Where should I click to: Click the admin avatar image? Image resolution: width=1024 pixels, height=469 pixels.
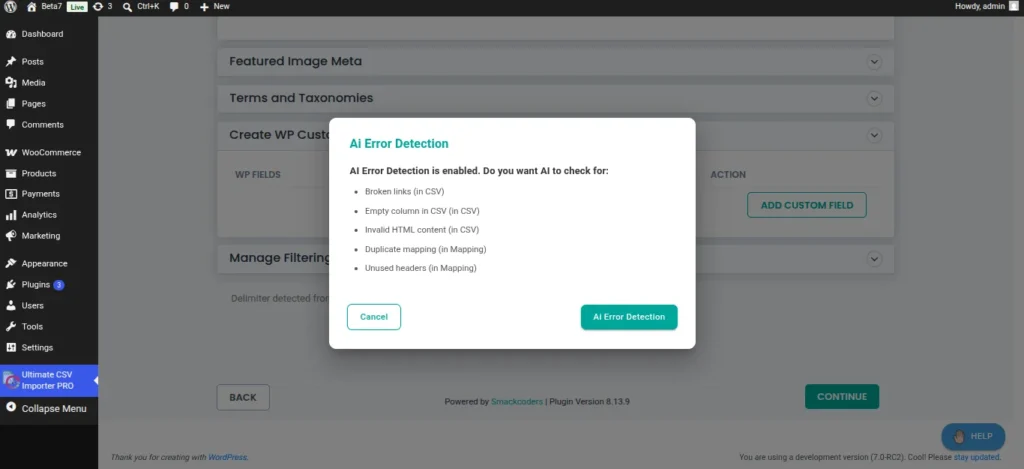pyautogui.click(x=1013, y=6)
